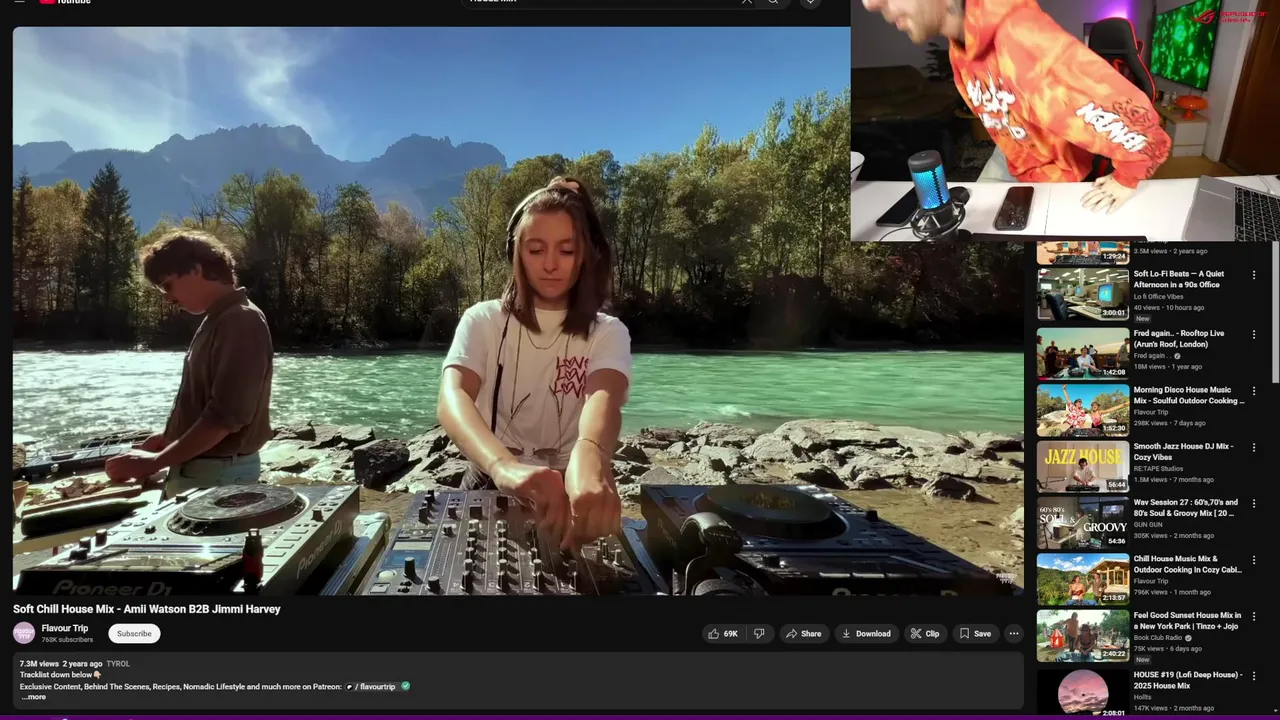The image size is (1280, 720).
Task: Download the video
Action: click(866, 633)
